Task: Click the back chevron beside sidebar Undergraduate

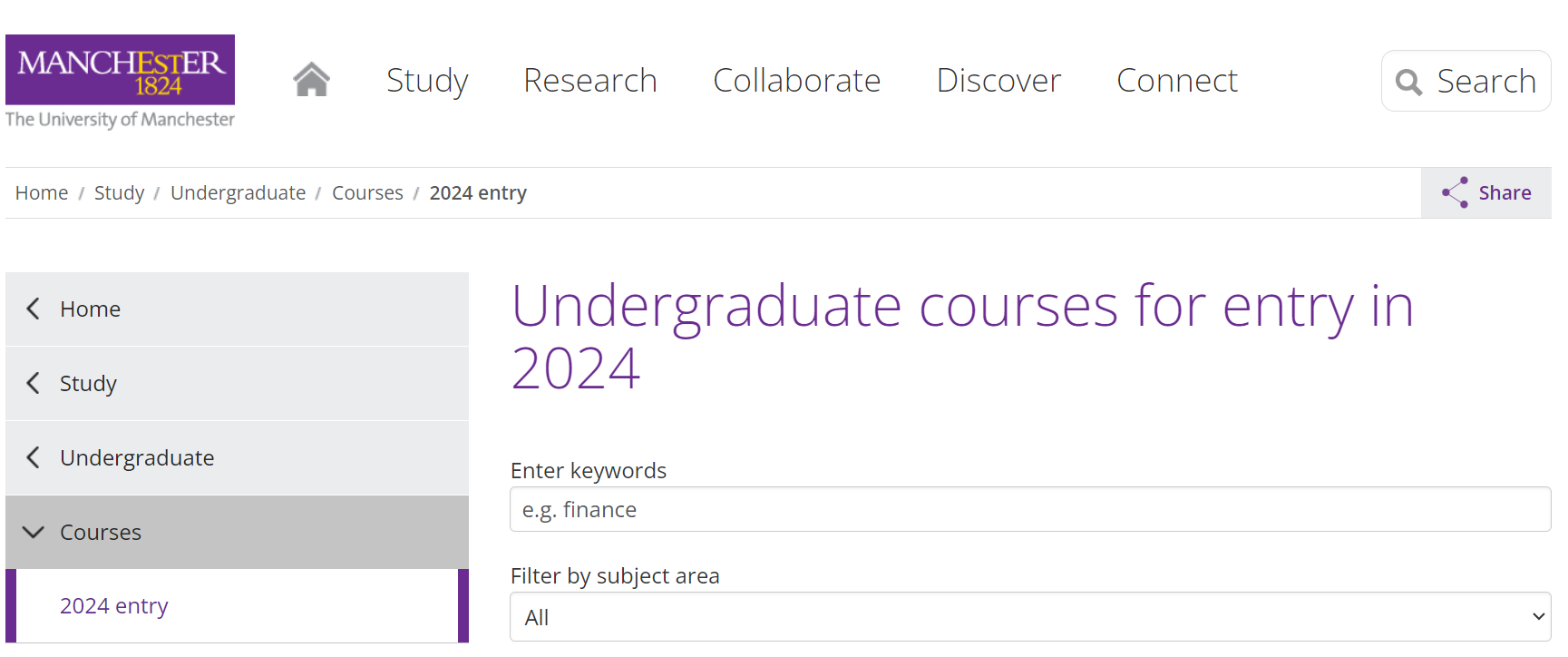Action: [34, 457]
